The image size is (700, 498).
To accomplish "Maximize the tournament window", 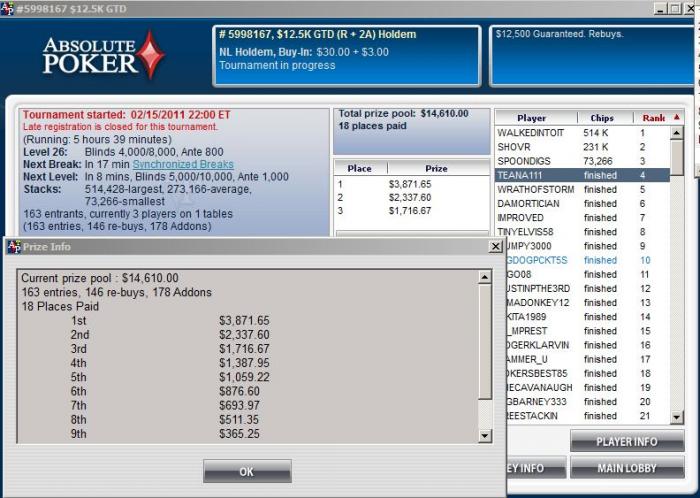I will [x=676, y=8].
